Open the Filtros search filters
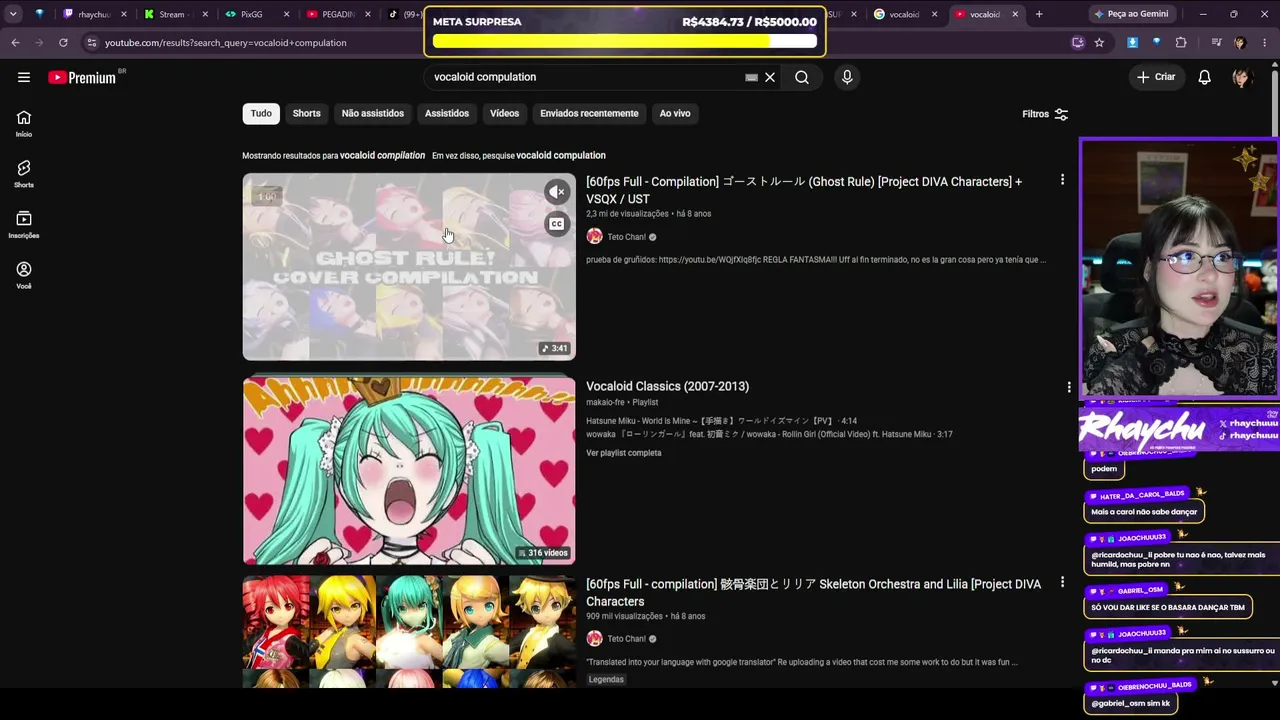1280x720 pixels. (1045, 114)
